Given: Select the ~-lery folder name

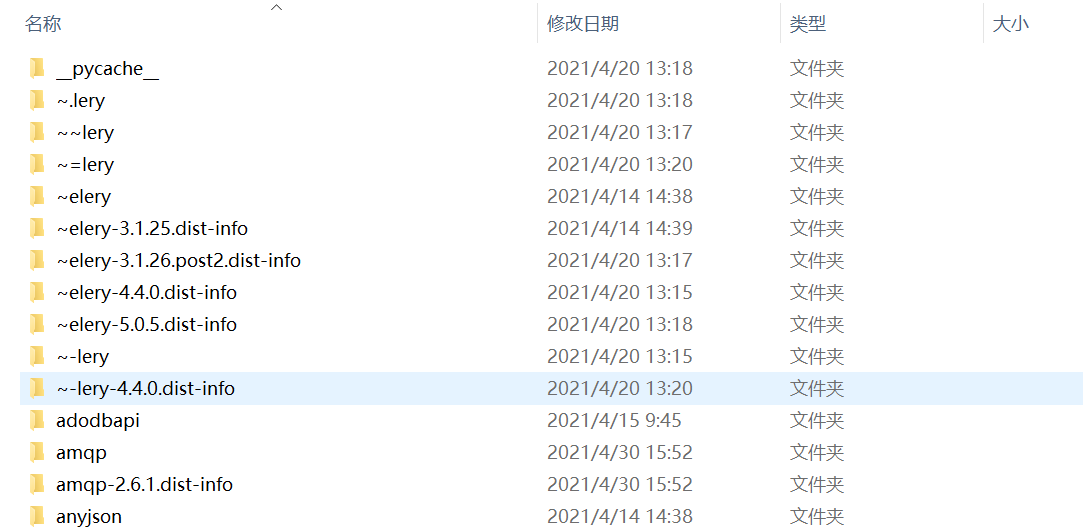Looking at the screenshot, I should point(83,356).
